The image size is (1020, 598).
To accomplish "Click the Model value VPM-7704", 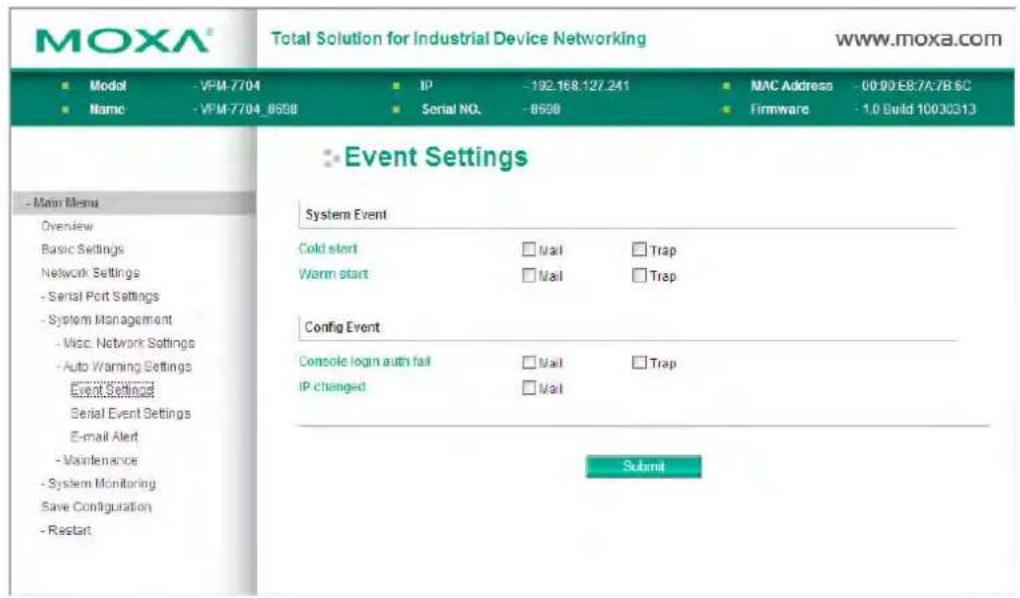I will click(228, 86).
